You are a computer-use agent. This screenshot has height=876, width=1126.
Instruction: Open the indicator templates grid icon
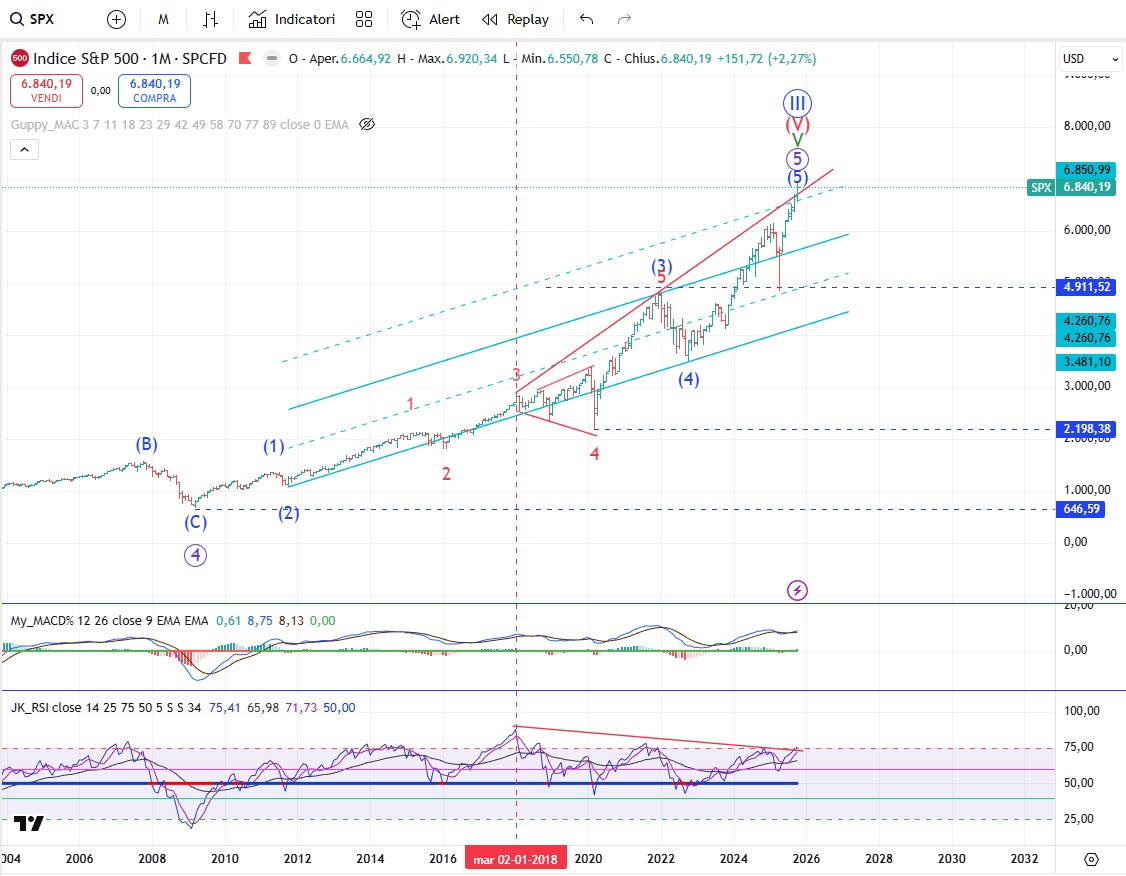364,19
